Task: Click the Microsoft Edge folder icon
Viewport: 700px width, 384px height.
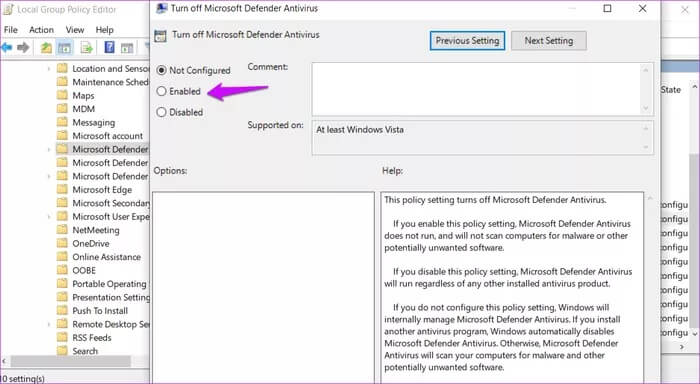Action: (62, 189)
